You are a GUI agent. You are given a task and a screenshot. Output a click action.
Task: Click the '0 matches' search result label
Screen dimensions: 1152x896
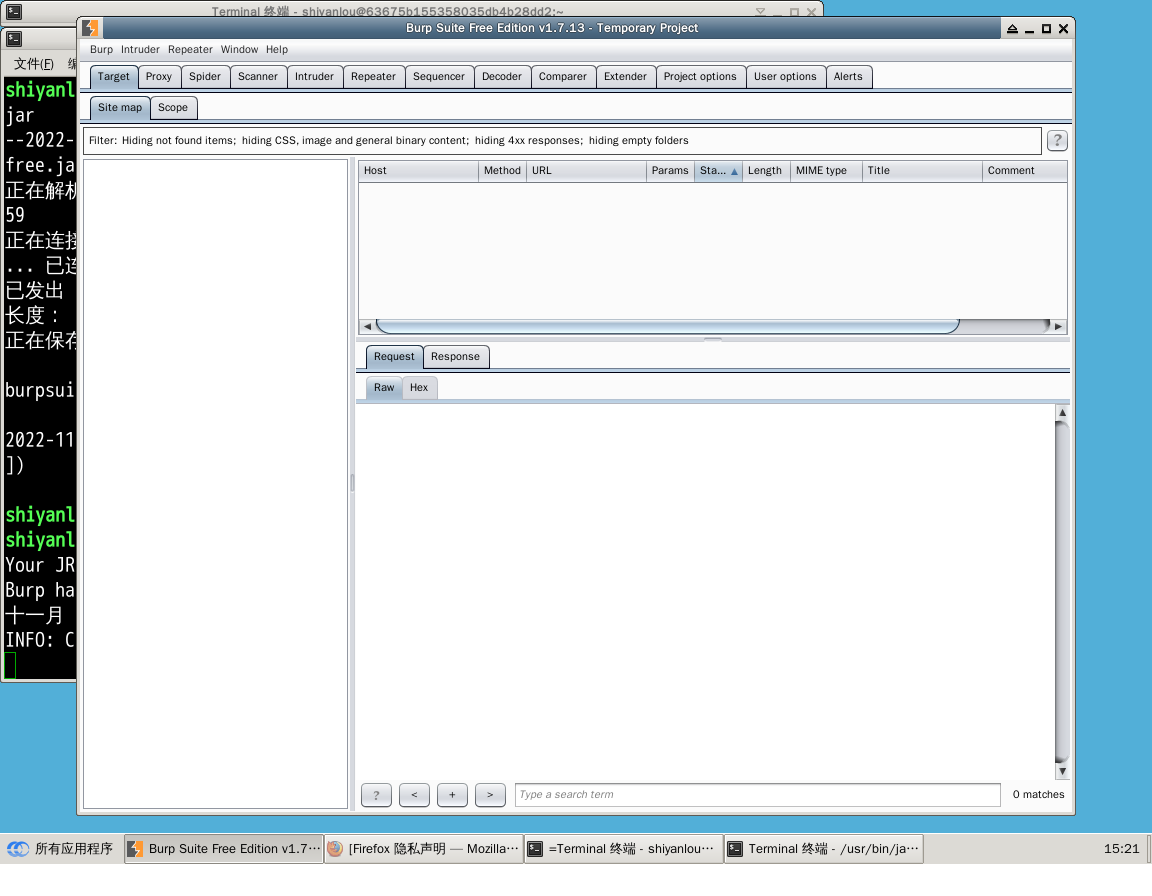pyautogui.click(x=1038, y=795)
